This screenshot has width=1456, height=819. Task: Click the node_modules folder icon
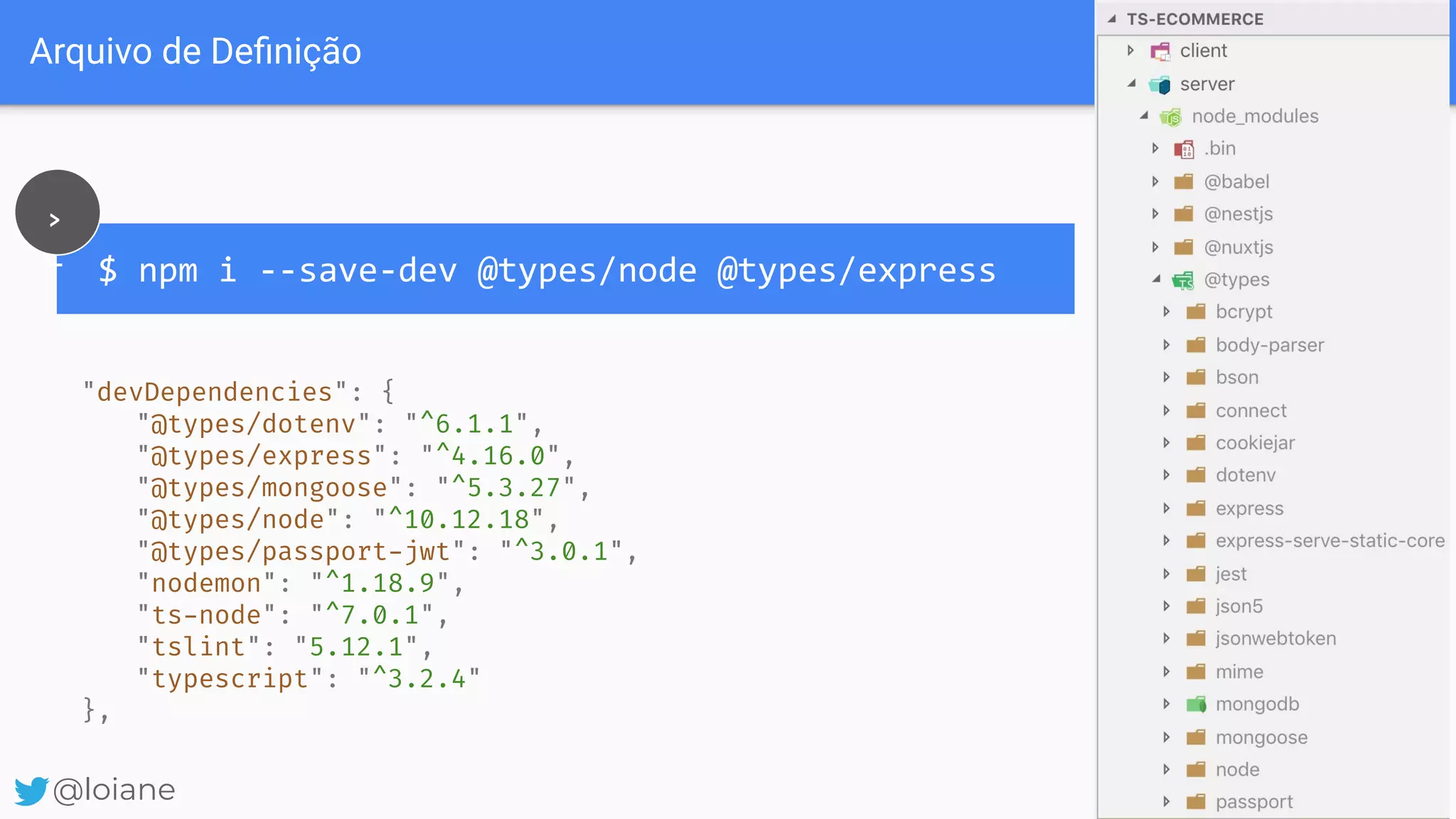point(1170,117)
